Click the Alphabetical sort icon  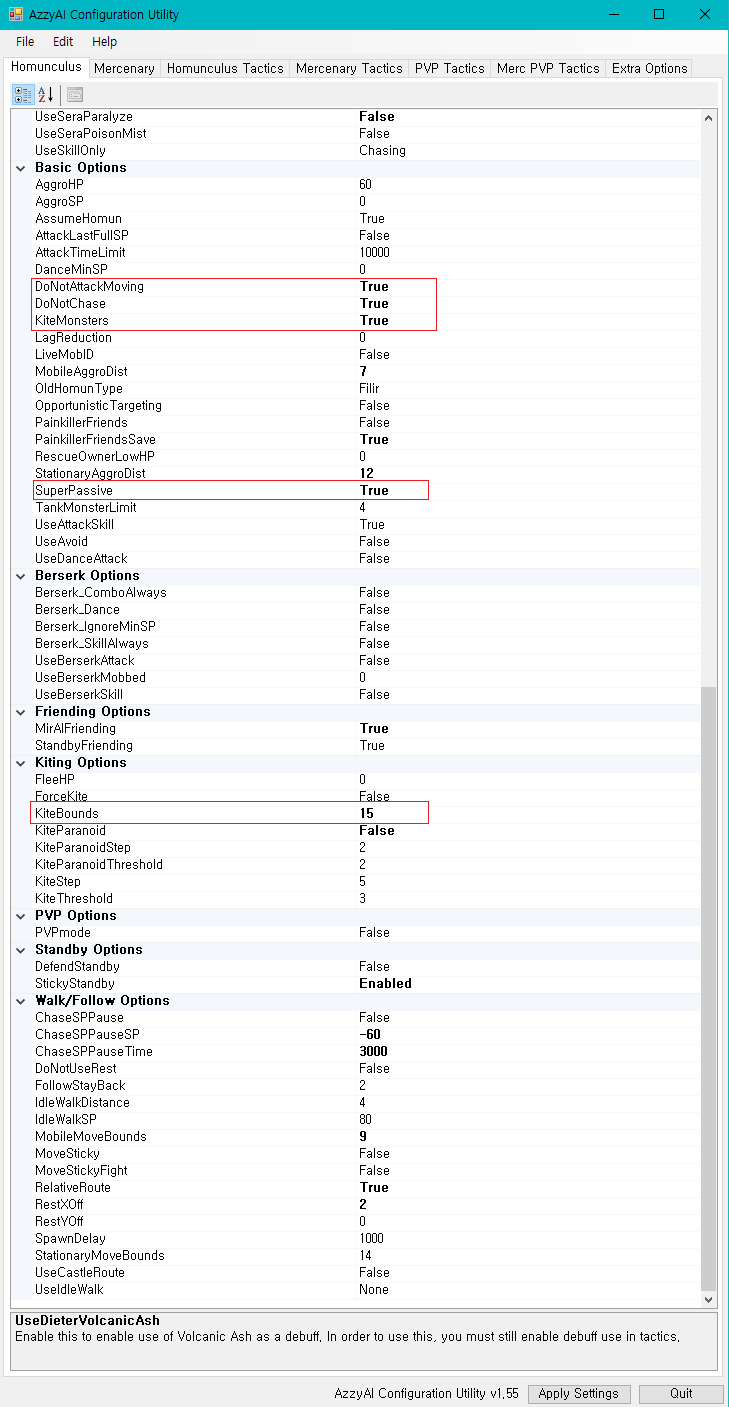tap(46, 95)
